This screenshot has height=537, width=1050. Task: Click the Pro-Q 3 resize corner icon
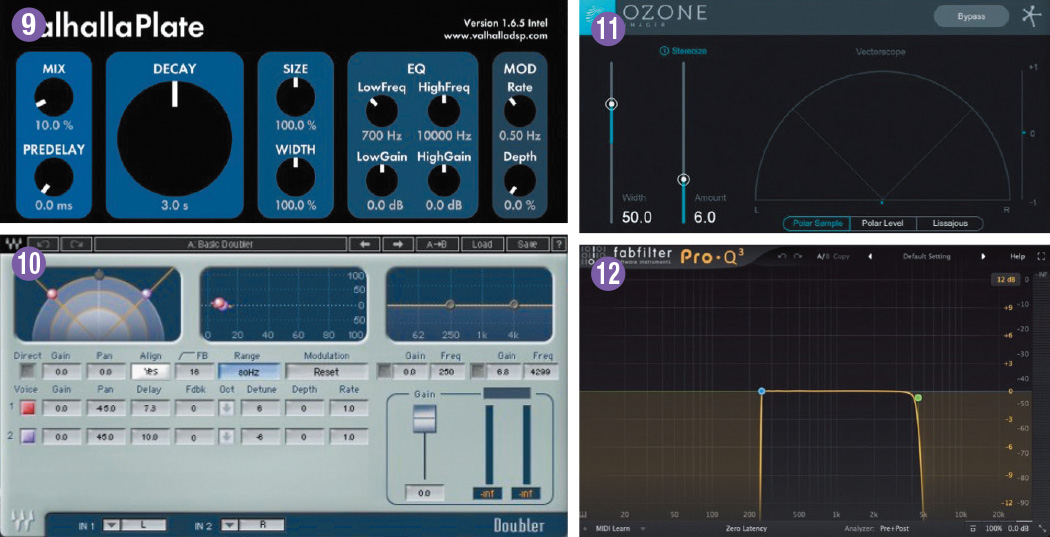[x=1040, y=528]
